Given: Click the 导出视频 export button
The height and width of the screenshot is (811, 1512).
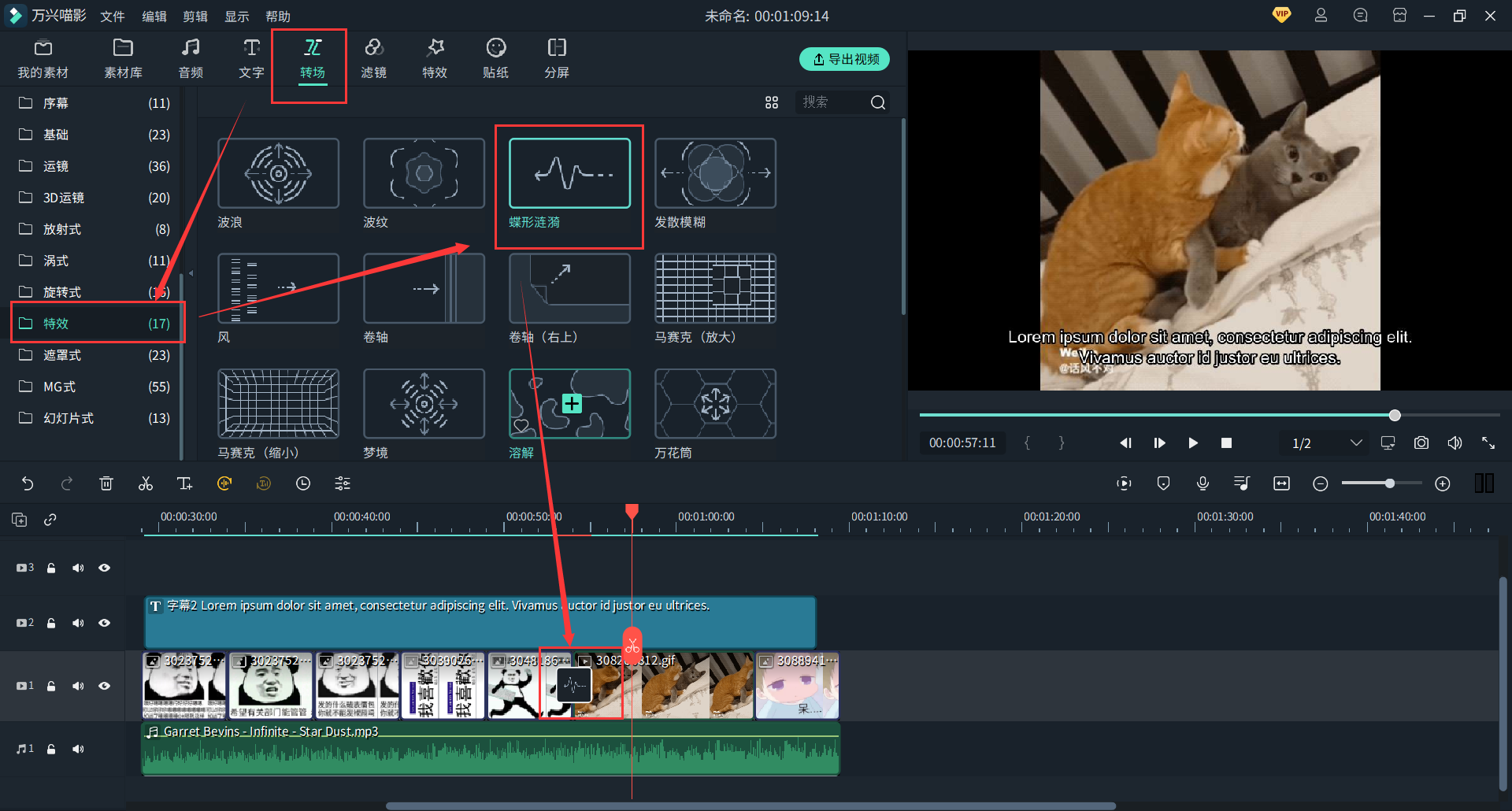Looking at the screenshot, I should coord(844,59).
